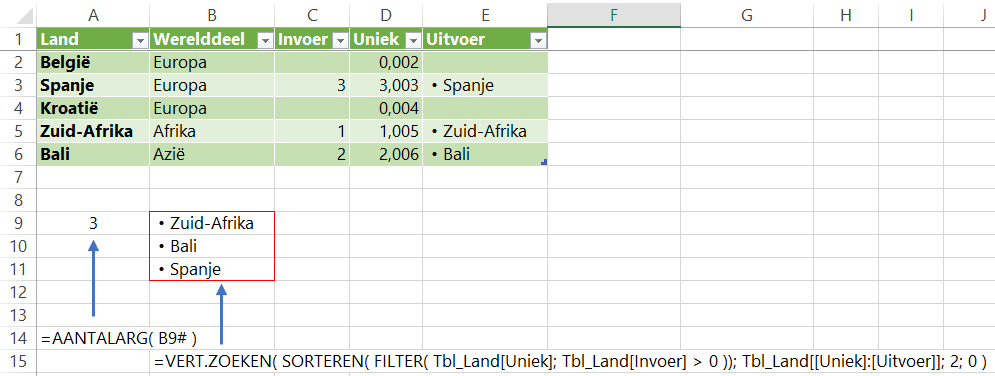Screen dimensions: 995x376
Task: Select the Uitvoer cell showing • Spanje
Action: (x=485, y=86)
